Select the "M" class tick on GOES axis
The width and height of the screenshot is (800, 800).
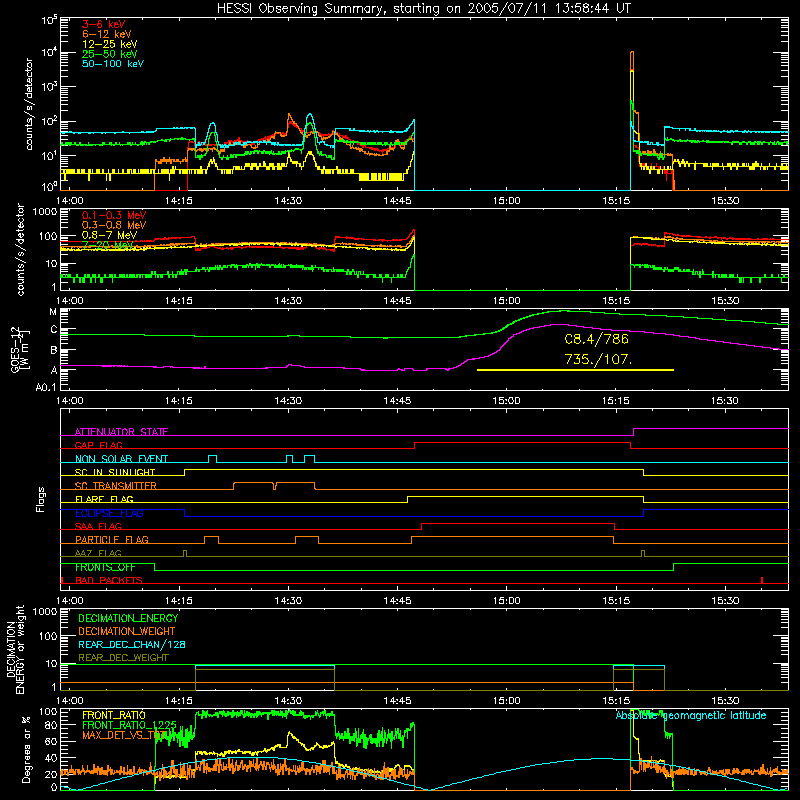click(53, 312)
